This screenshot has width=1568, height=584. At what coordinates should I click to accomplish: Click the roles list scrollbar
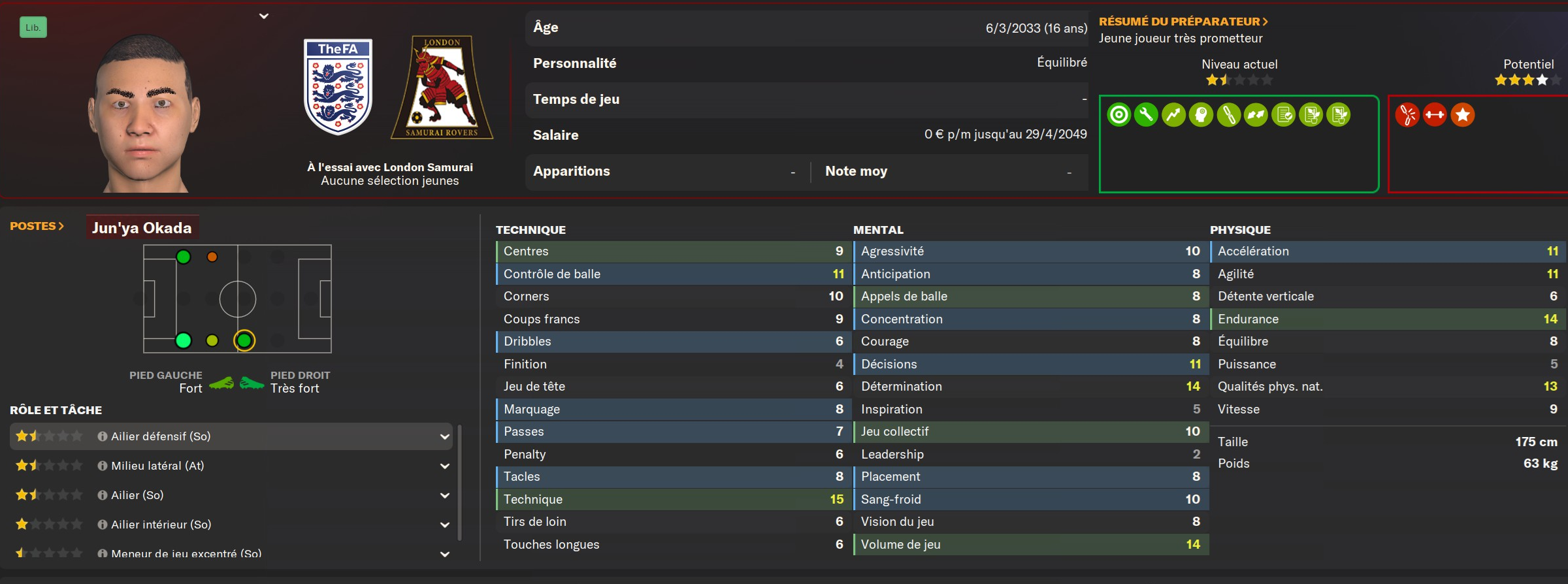coord(460,482)
